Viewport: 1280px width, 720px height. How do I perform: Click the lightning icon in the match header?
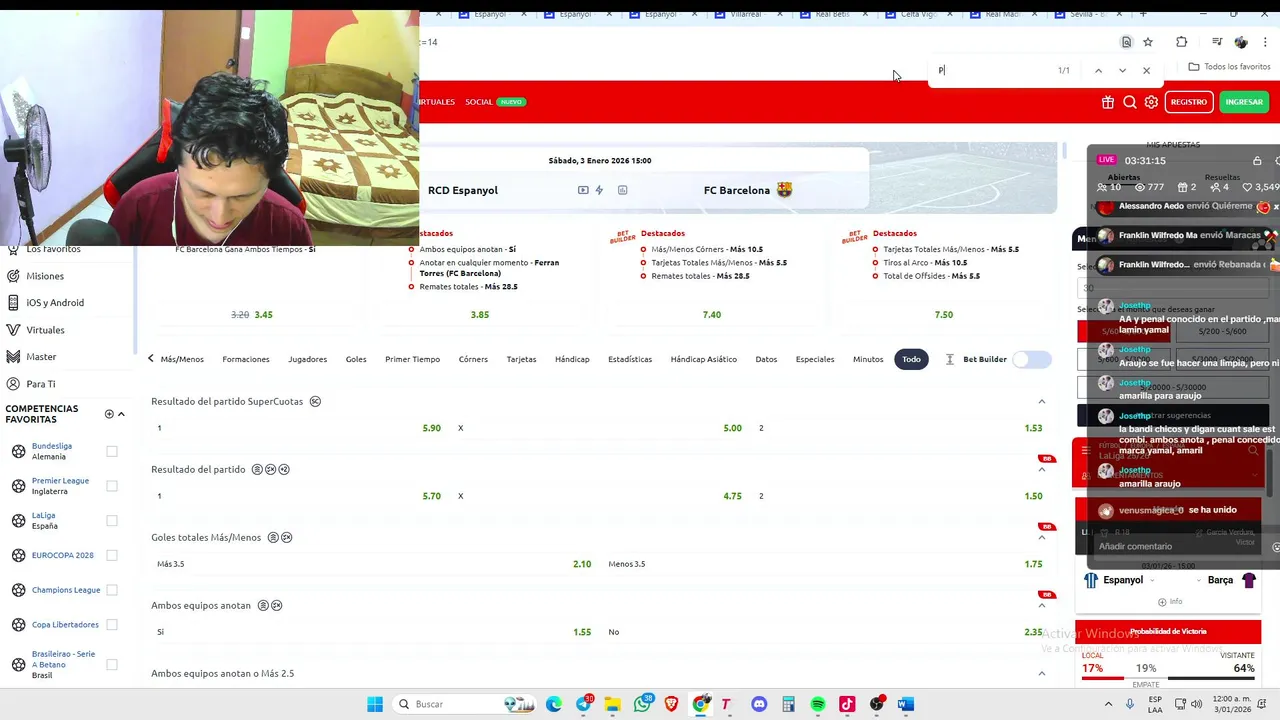(599, 190)
